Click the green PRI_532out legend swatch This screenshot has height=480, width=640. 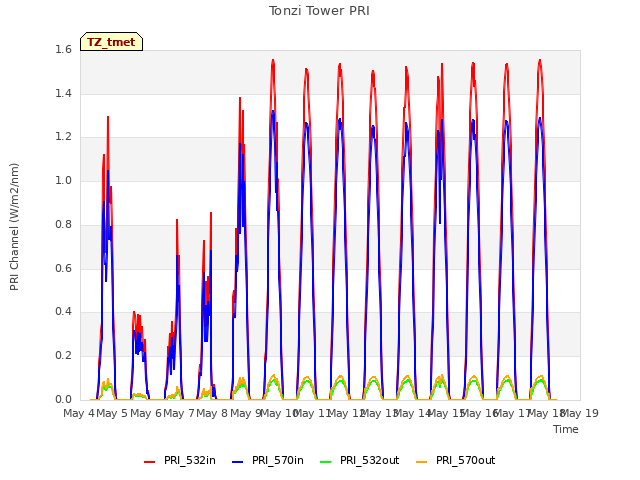pyautogui.click(x=326, y=462)
